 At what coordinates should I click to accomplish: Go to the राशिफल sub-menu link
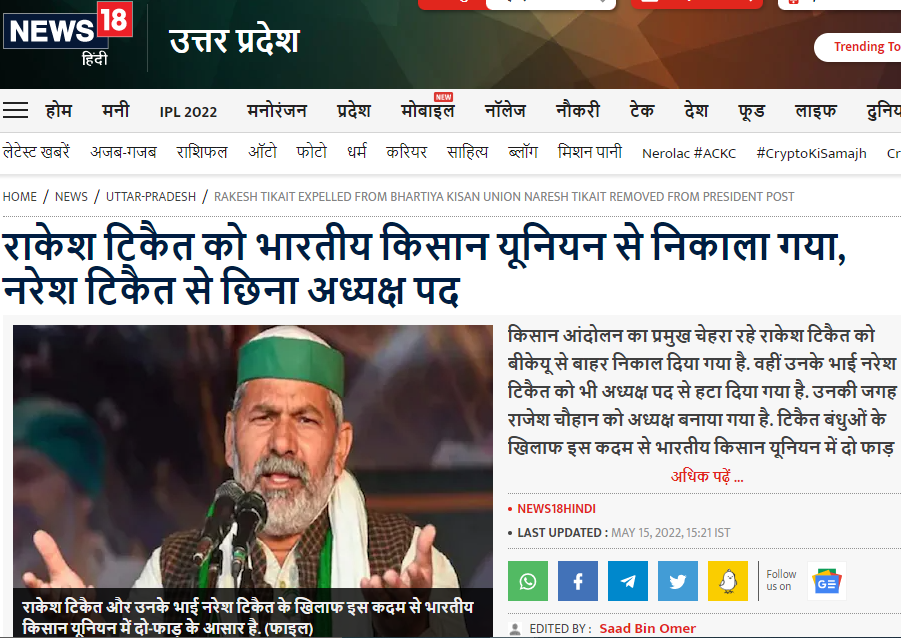pos(202,152)
